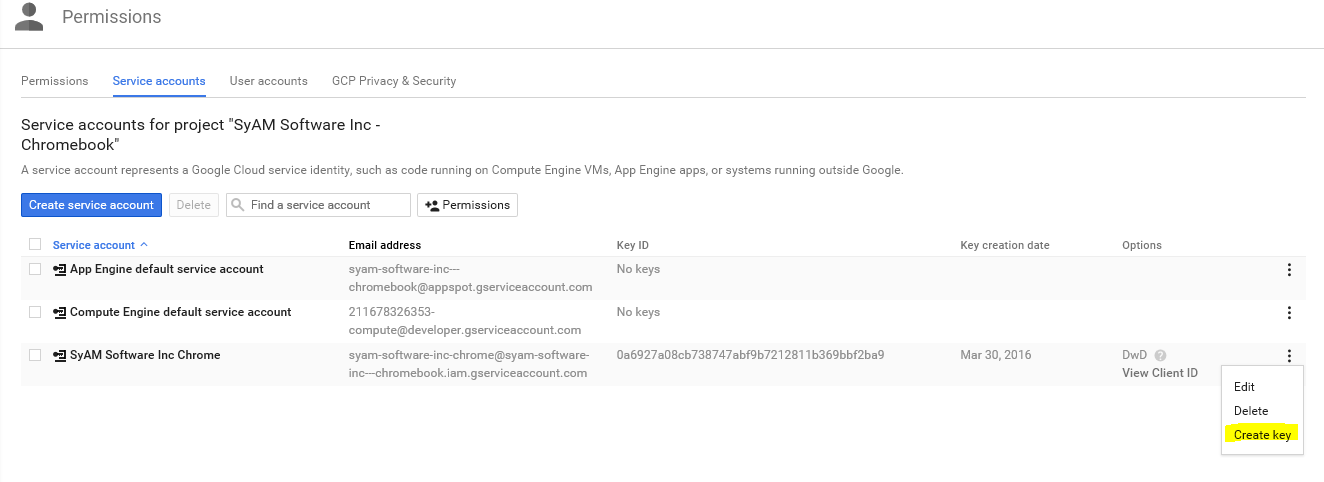Click the service account icon beside App Engine default

click(x=59, y=270)
